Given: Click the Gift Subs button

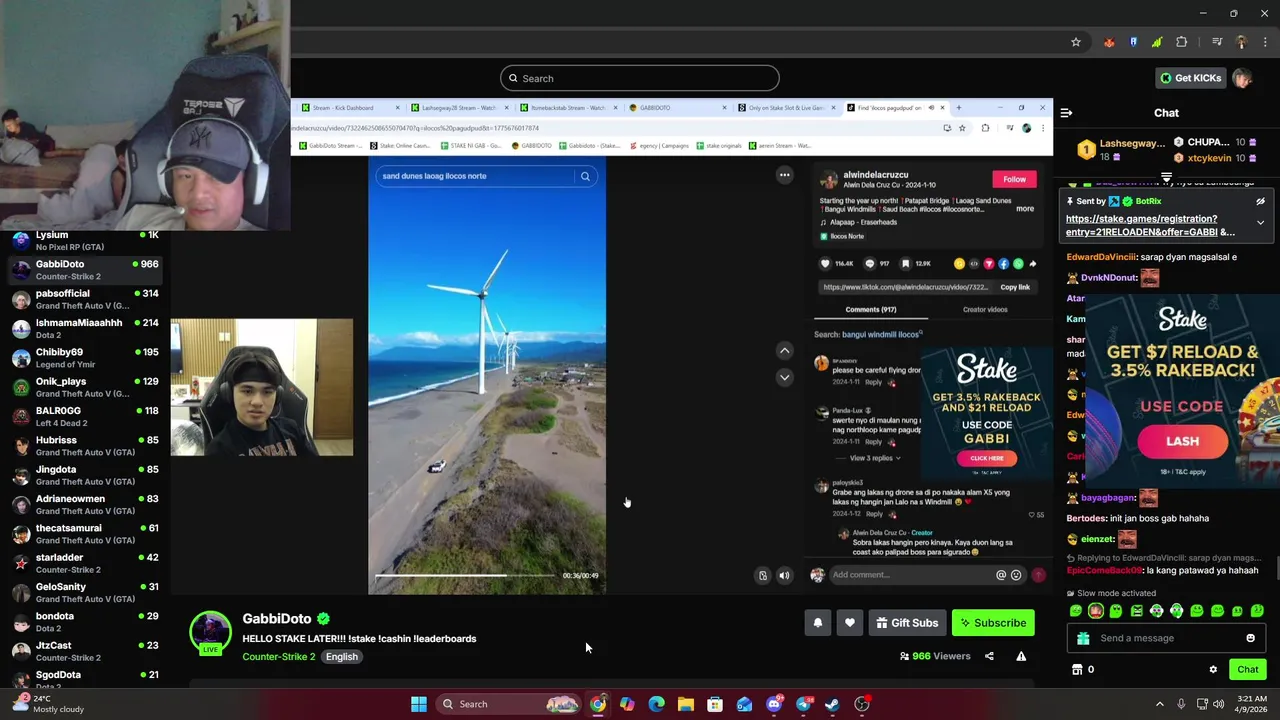Looking at the screenshot, I should click(907, 623).
